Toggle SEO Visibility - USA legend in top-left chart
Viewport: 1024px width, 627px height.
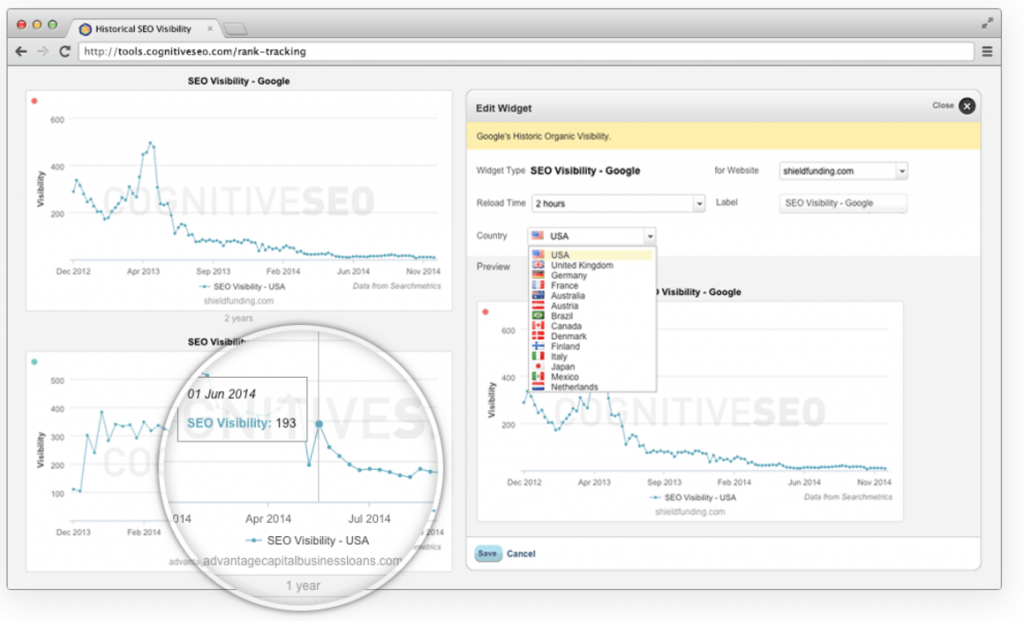click(x=242, y=287)
